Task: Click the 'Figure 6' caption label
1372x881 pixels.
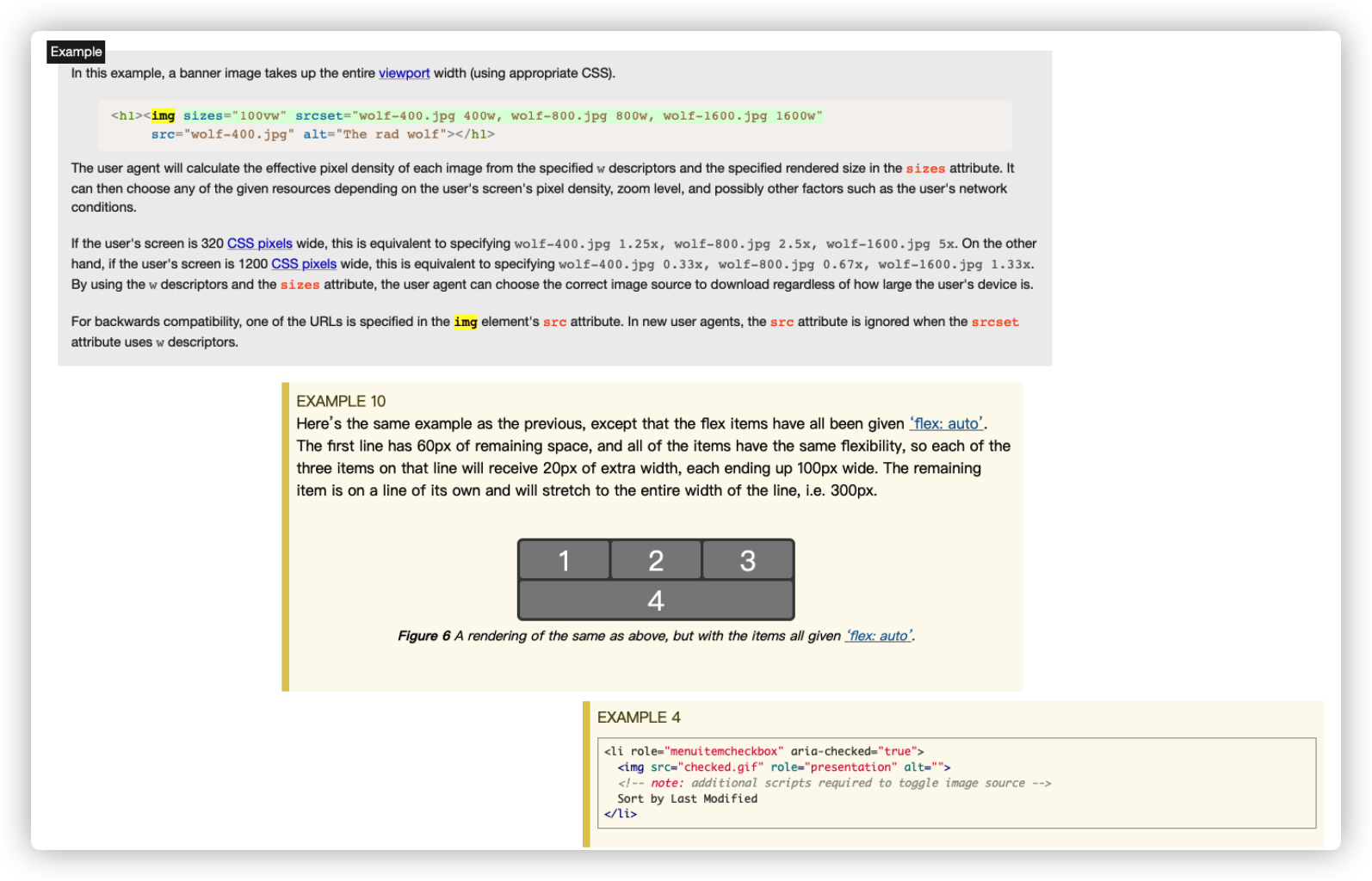Action: click(x=424, y=636)
